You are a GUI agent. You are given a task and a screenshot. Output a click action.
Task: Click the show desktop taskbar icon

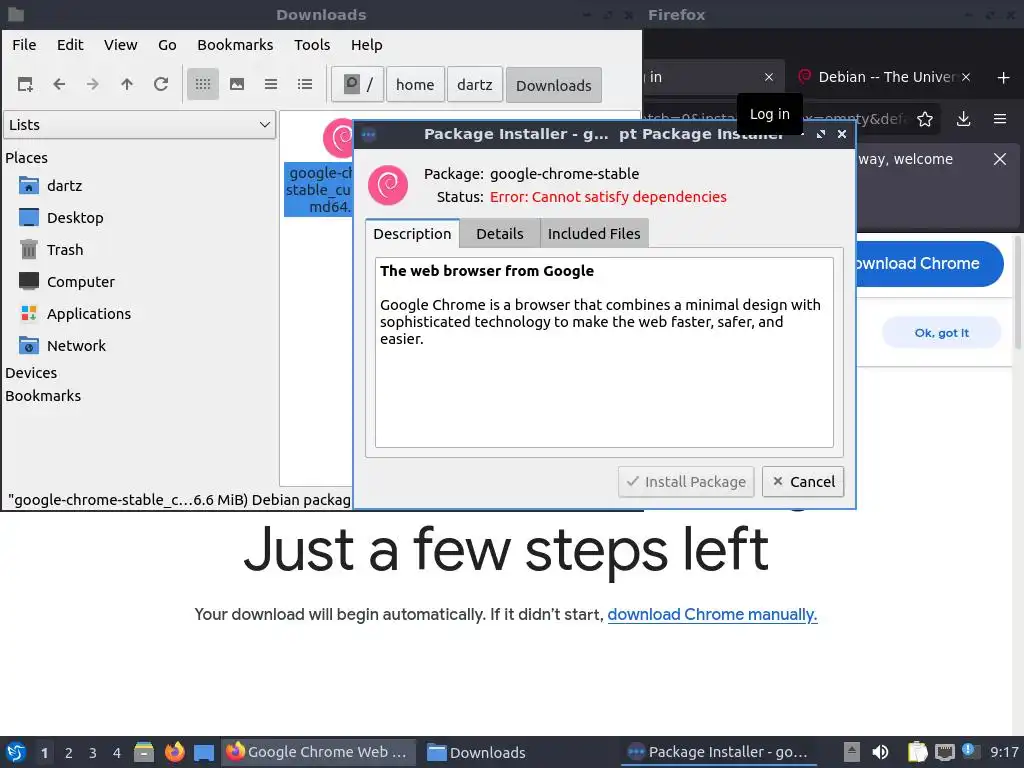click(x=204, y=753)
